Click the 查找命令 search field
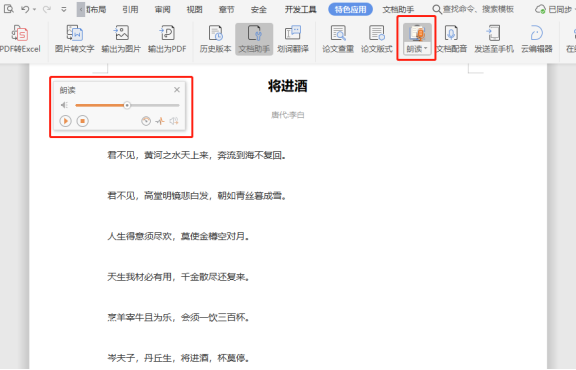The width and height of the screenshot is (576, 370). (x=473, y=9)
